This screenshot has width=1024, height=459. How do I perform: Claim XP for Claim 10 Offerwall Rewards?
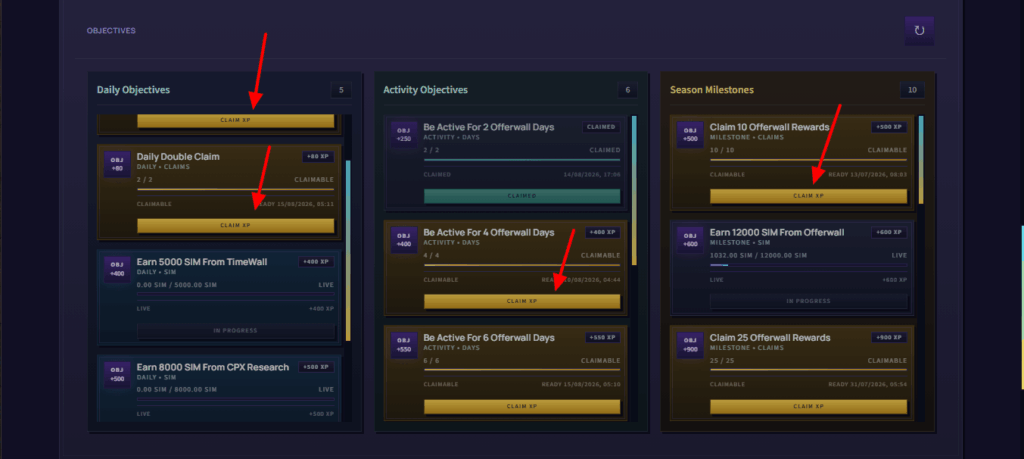coord(808,195)
